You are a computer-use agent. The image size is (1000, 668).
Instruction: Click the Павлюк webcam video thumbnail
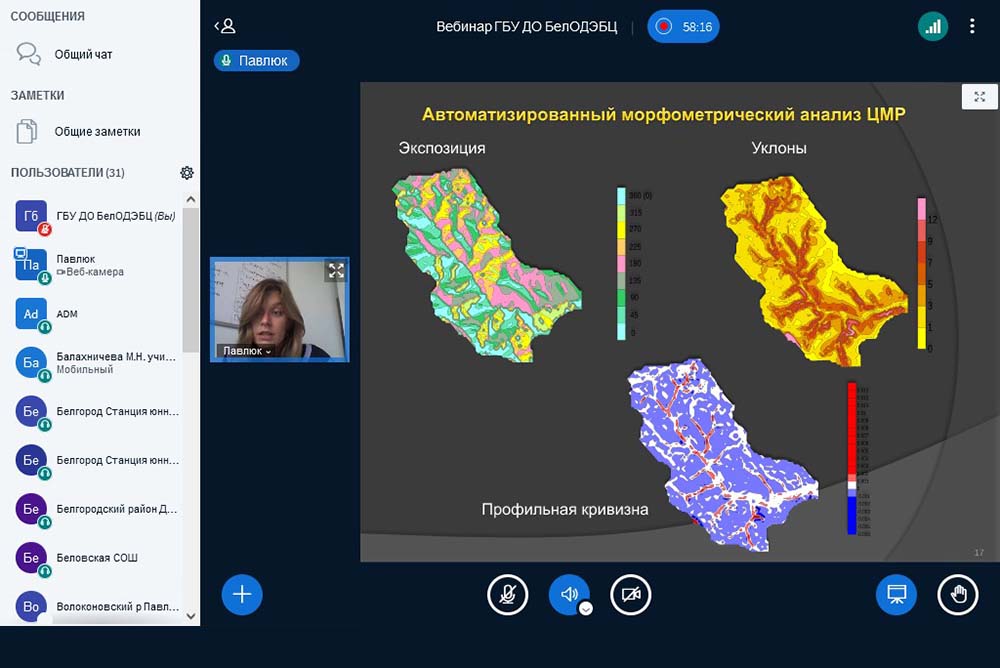pyautogui.click(x=279, y=309)
